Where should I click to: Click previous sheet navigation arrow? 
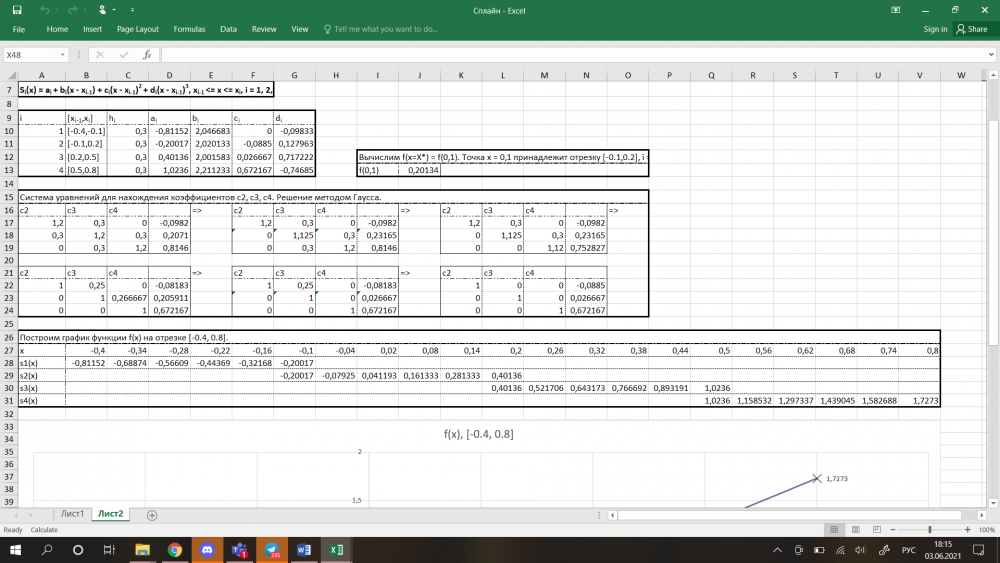15,515
